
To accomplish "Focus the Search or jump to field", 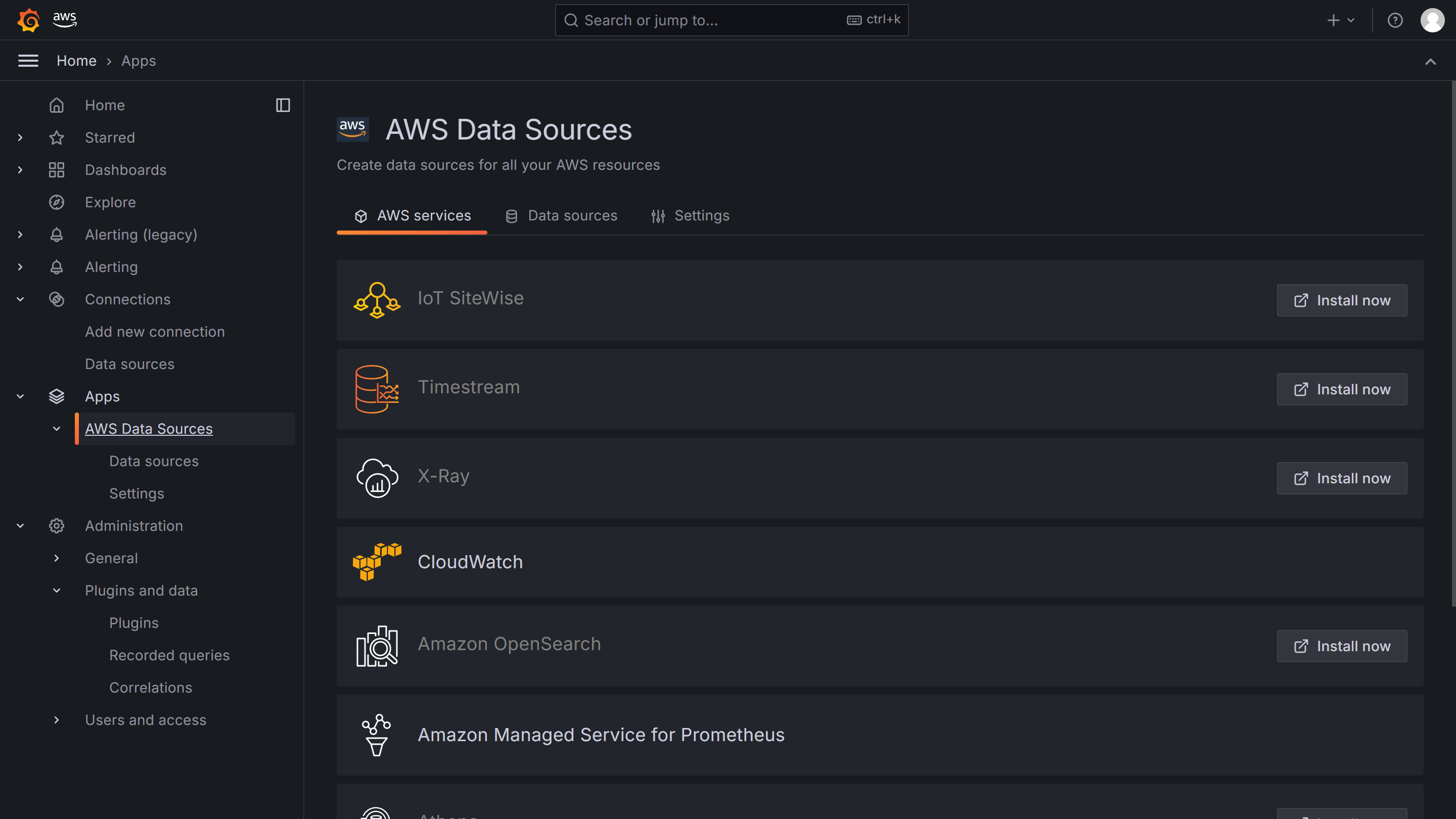I will 732,20.
